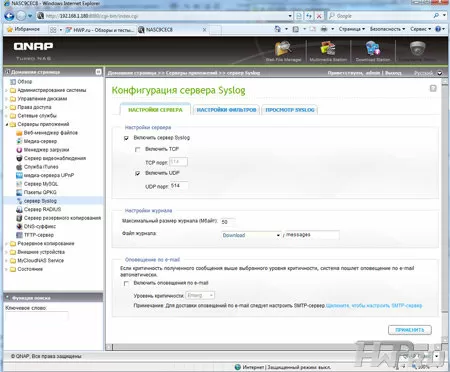450x372 pixels.
Task: Select the HWP.ru browser tab
Action: [100, 30]
